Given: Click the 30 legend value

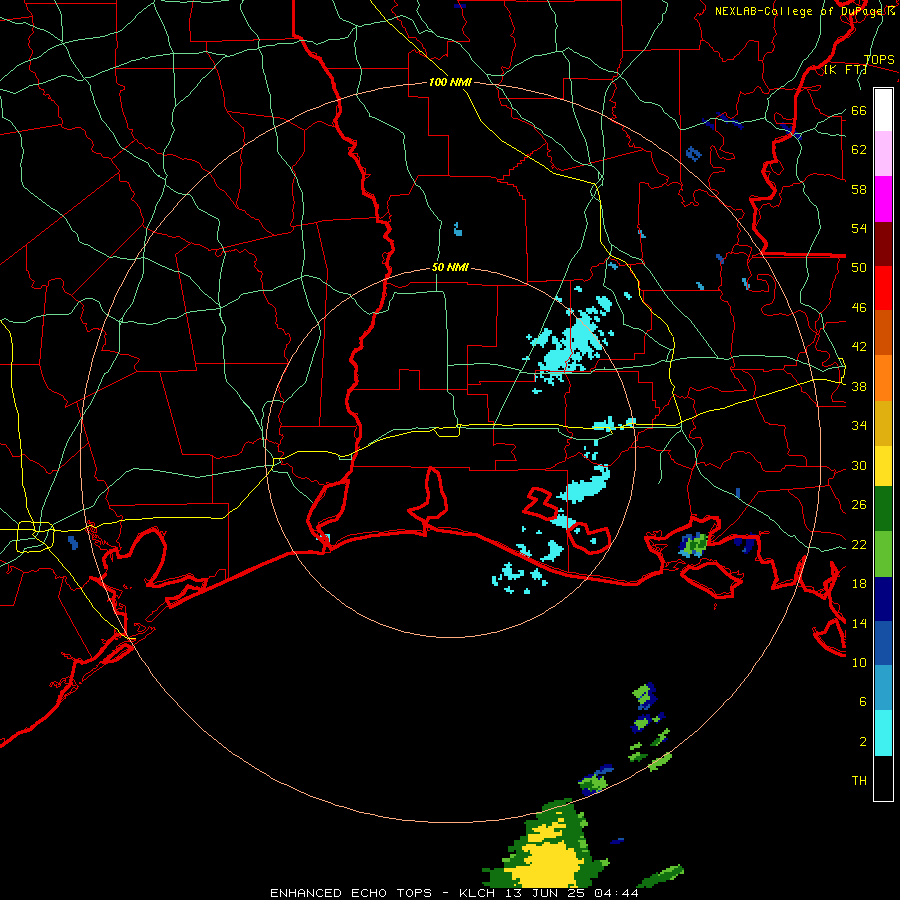Looking at the screenshot, I should pos(859,465).
